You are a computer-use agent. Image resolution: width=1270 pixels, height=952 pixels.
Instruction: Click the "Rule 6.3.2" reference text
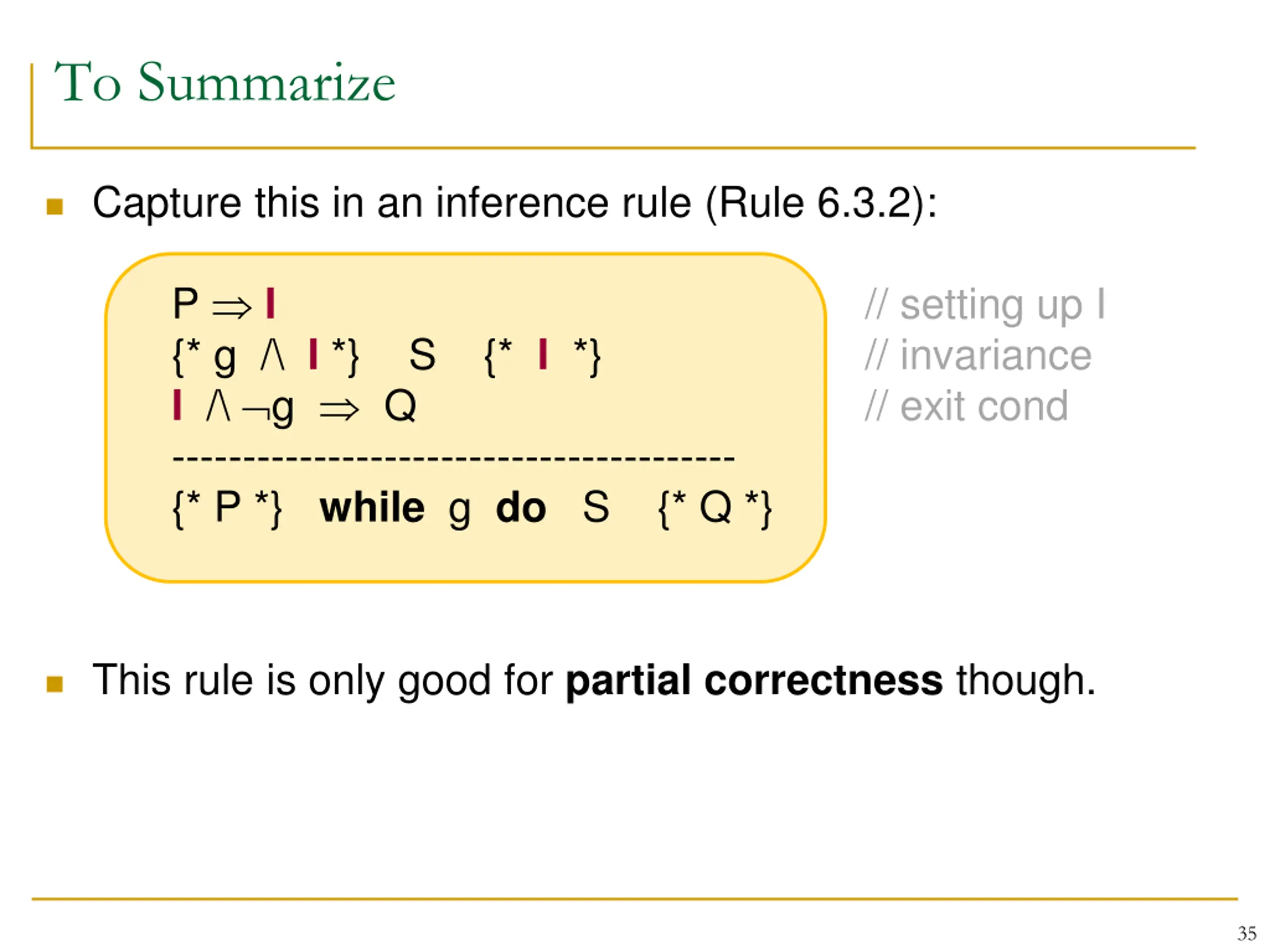[x=815, y=203]
